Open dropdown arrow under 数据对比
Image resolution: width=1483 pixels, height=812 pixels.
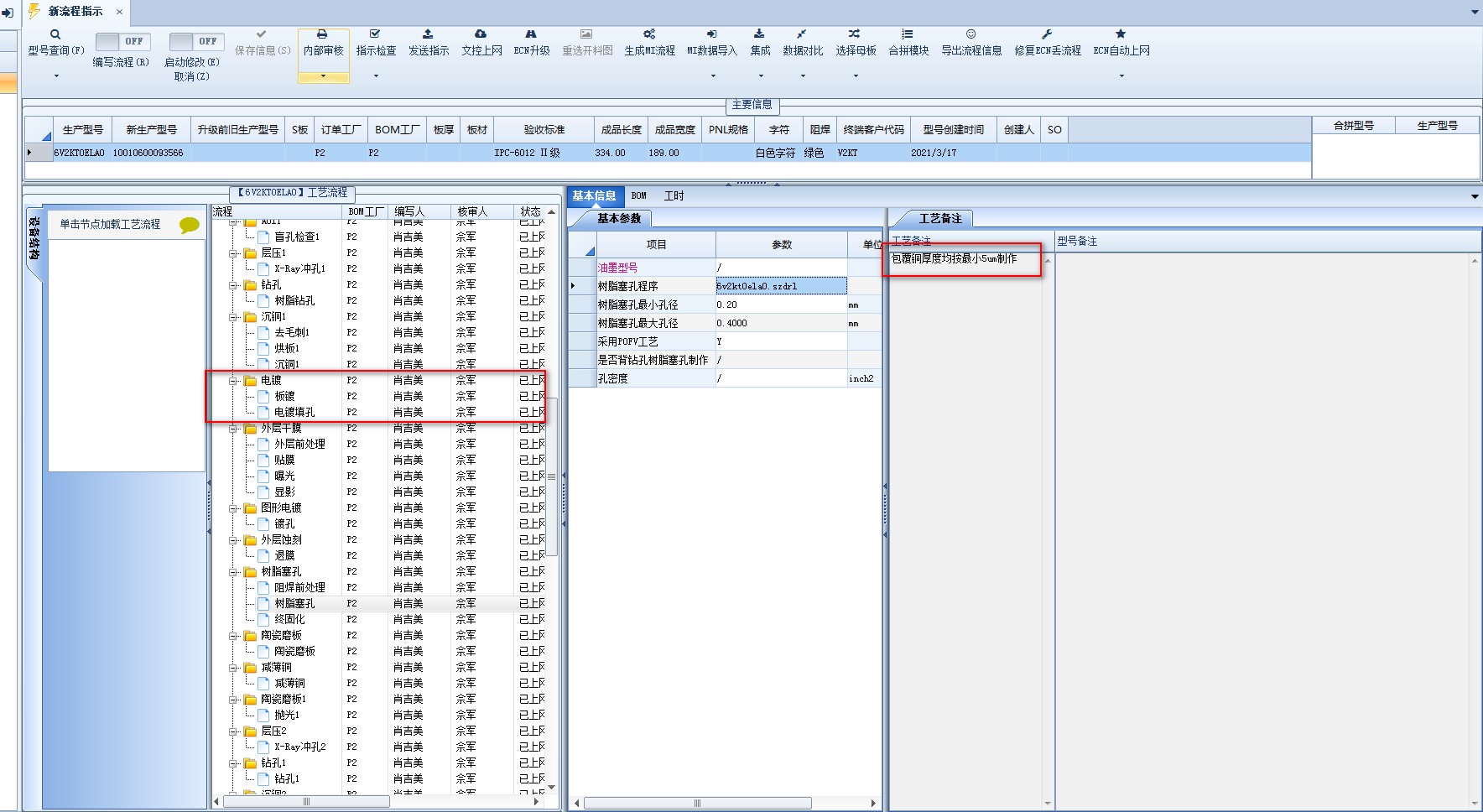tap(803, 76)
